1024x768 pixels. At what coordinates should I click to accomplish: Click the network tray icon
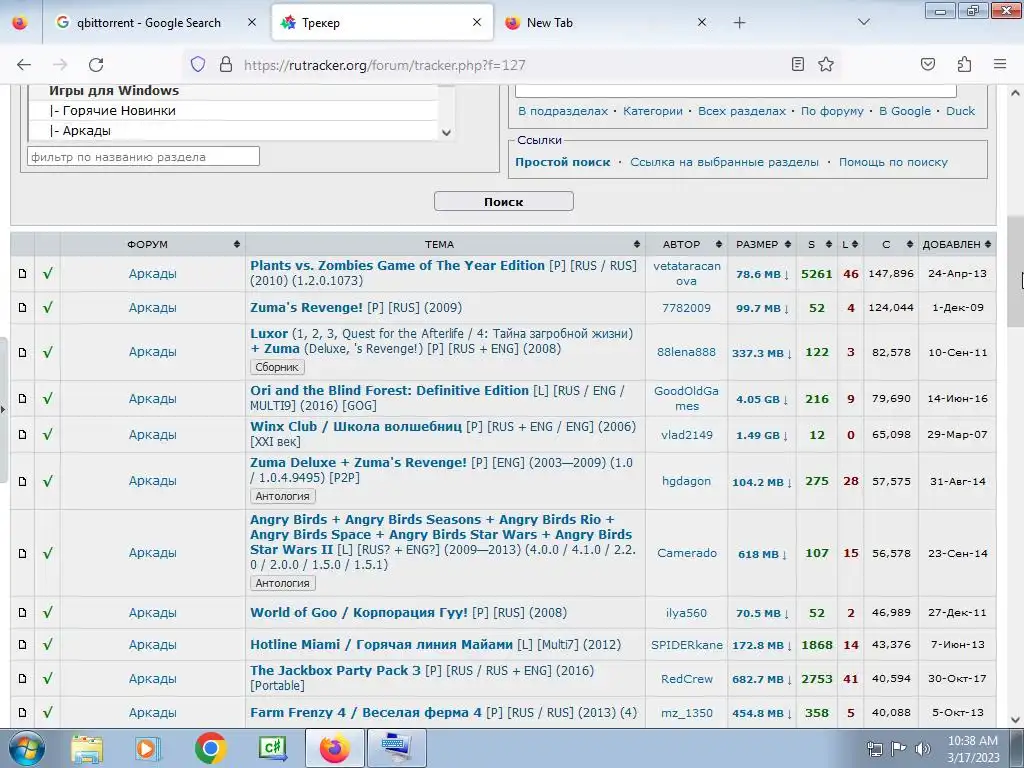pyautogui.click(x=874, y=749)
